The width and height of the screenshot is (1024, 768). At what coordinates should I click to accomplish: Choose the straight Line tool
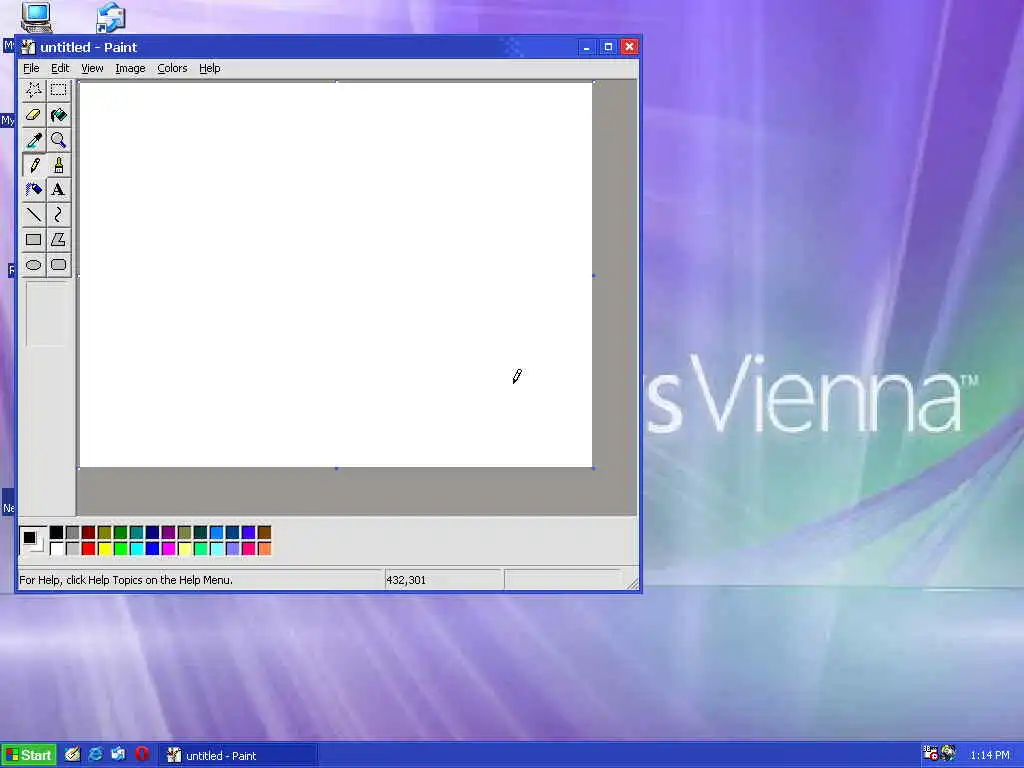pyautogui.click(x=33, y=214)
